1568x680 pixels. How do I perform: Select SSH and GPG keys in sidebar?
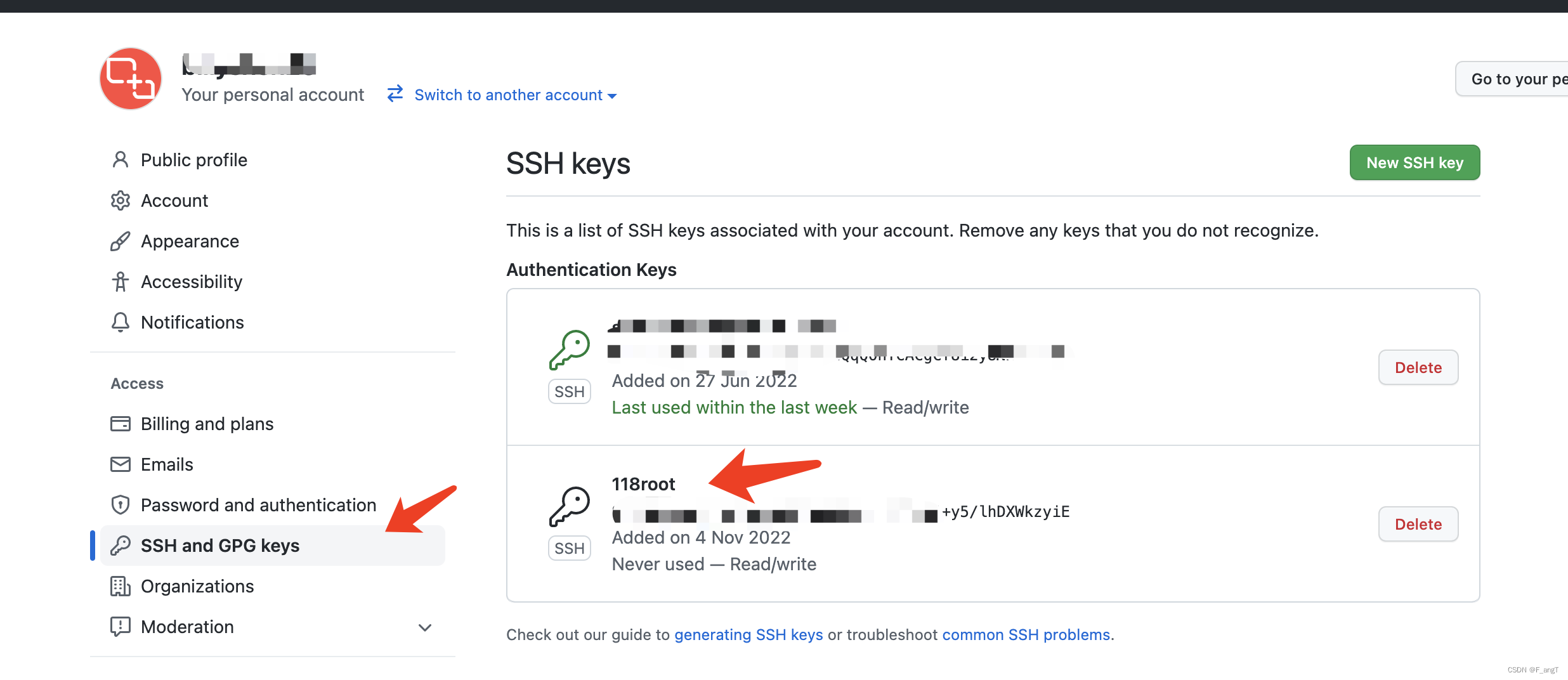(x=220, y=545)
